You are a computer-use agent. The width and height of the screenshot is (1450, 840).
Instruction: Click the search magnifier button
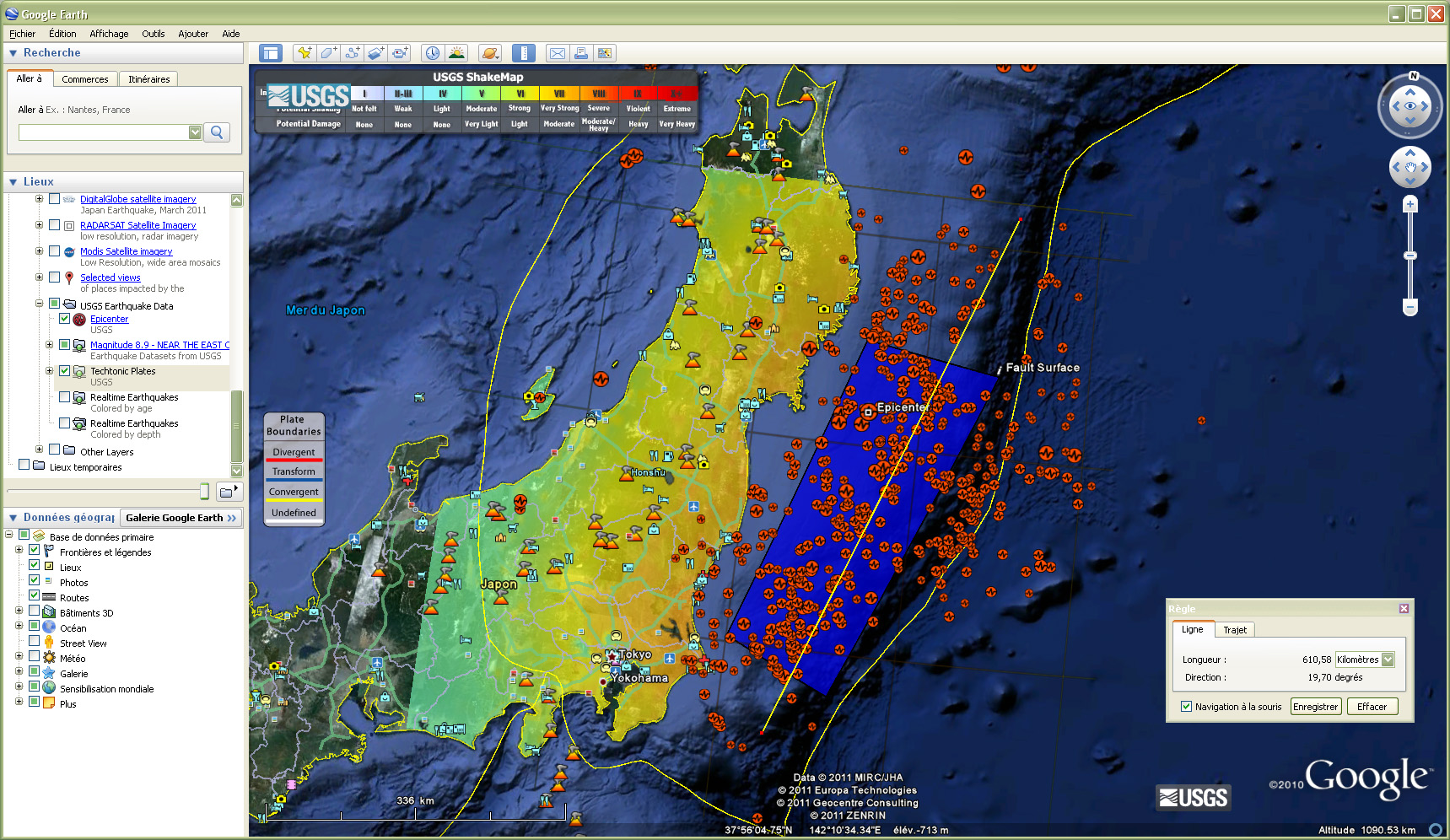pyautogui.click(x=218, y=132)
